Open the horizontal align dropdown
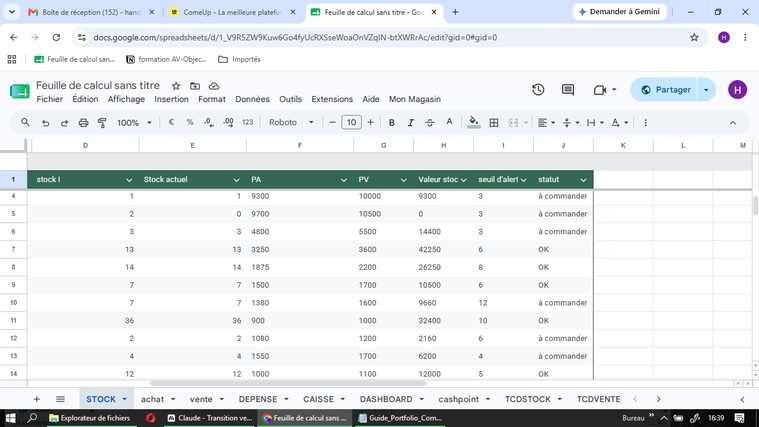 pyautogui.click(x=546, y=123)
